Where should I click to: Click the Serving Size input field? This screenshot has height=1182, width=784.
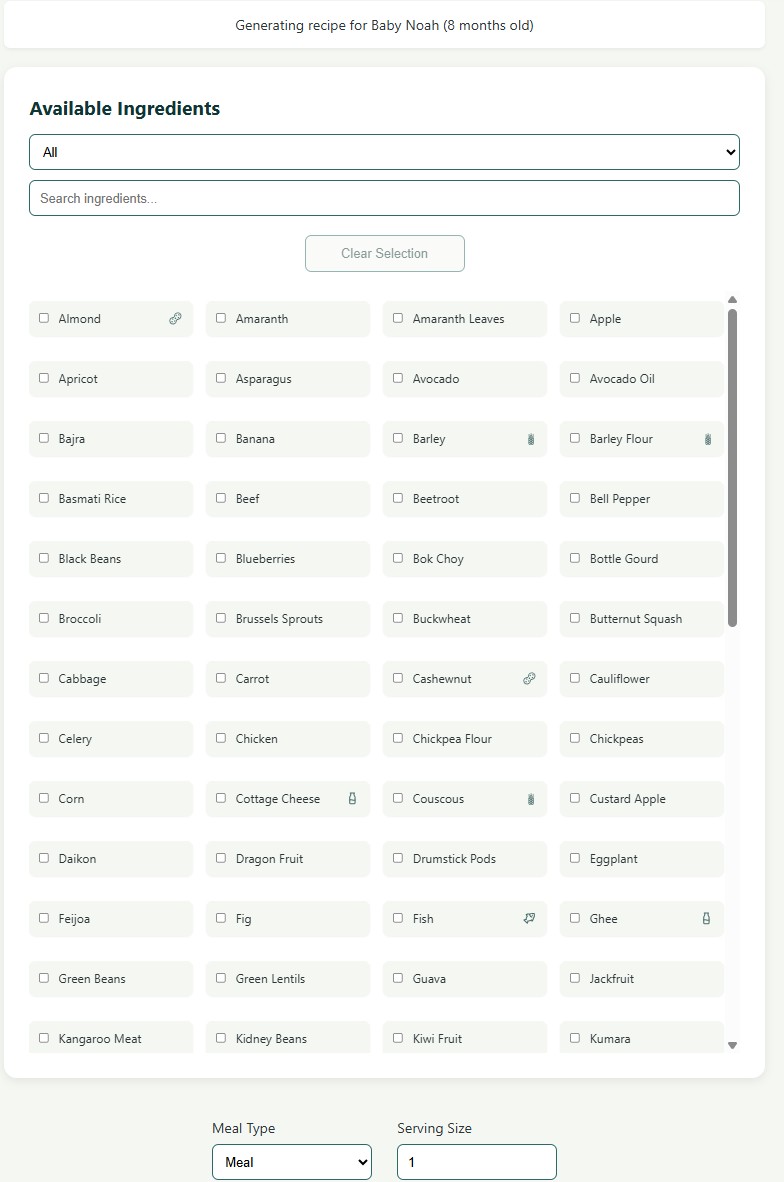click(476, 1161)
